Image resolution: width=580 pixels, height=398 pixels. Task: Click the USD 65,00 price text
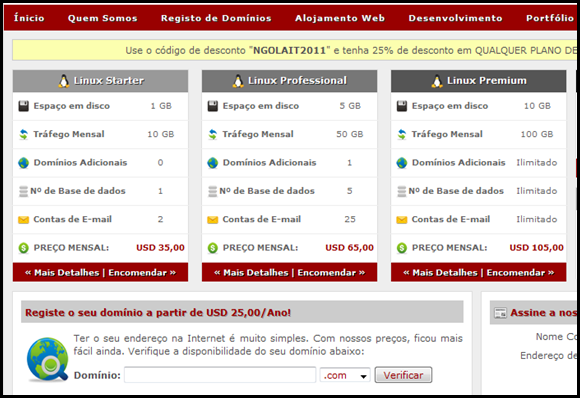[x=350, y=248]
